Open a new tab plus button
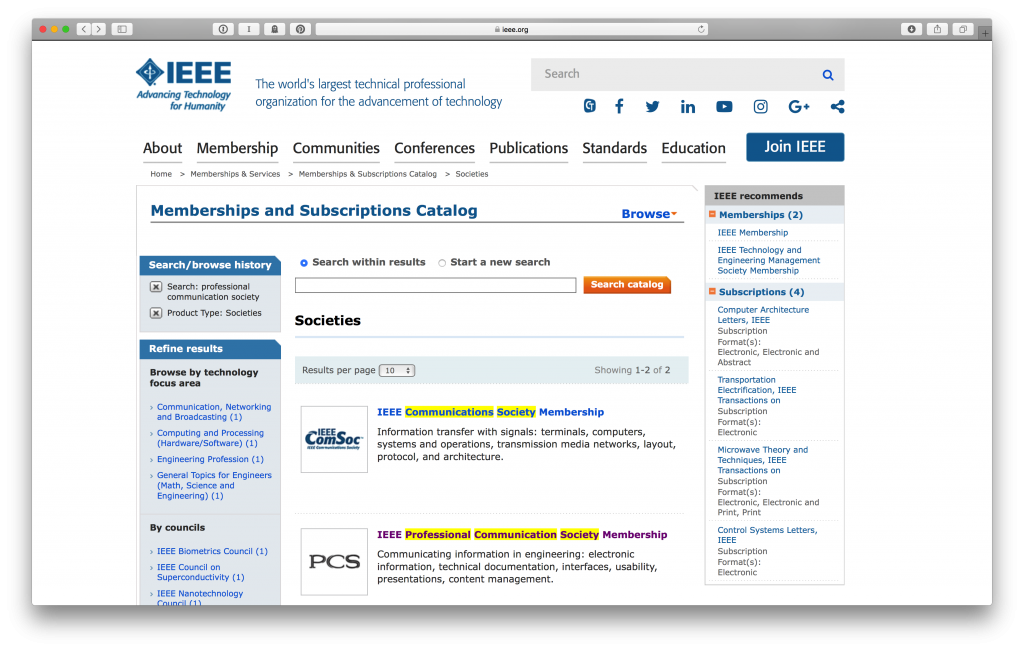Viewport: 1024px width, 651px height. [x=985, y=33]
